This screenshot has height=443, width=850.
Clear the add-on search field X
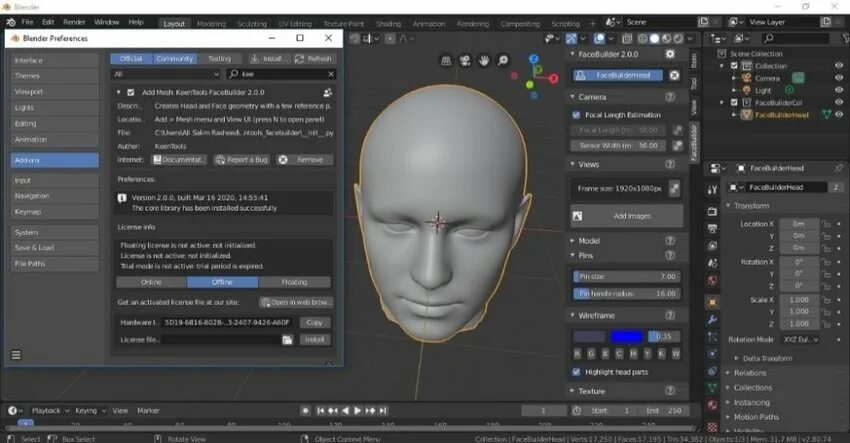[331, 74]
